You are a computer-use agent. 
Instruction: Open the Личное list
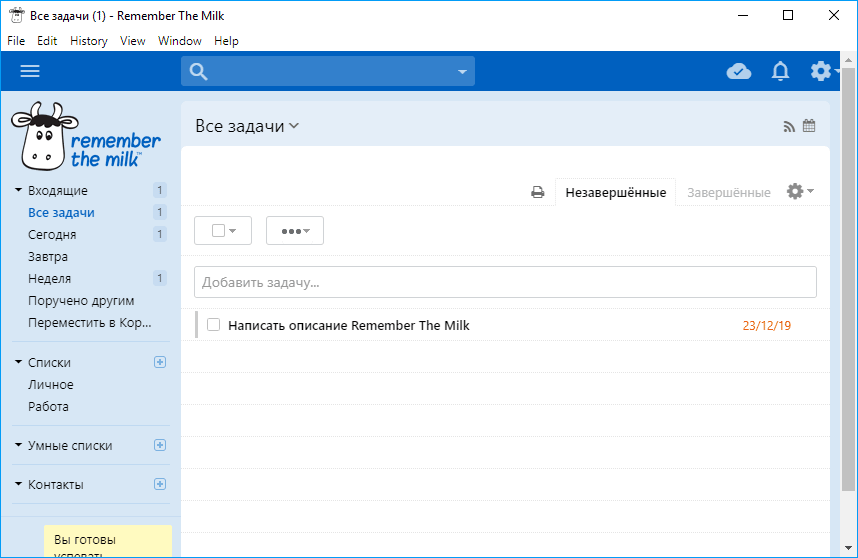51,385
